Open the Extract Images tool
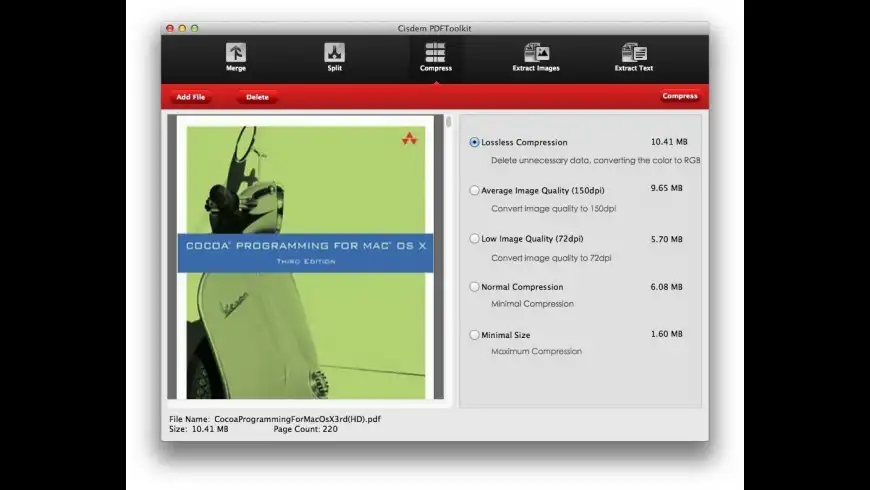 point(536,57)
